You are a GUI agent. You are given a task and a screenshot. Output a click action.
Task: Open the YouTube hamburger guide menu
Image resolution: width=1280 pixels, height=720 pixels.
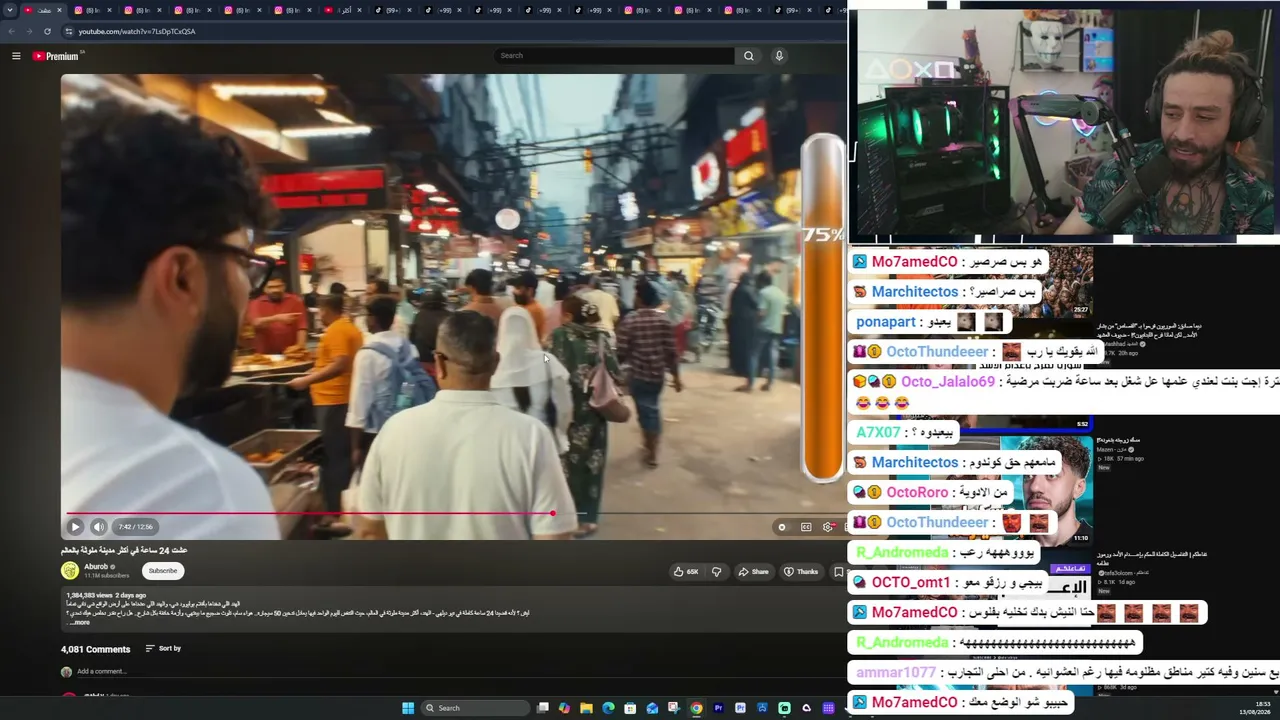16,56
